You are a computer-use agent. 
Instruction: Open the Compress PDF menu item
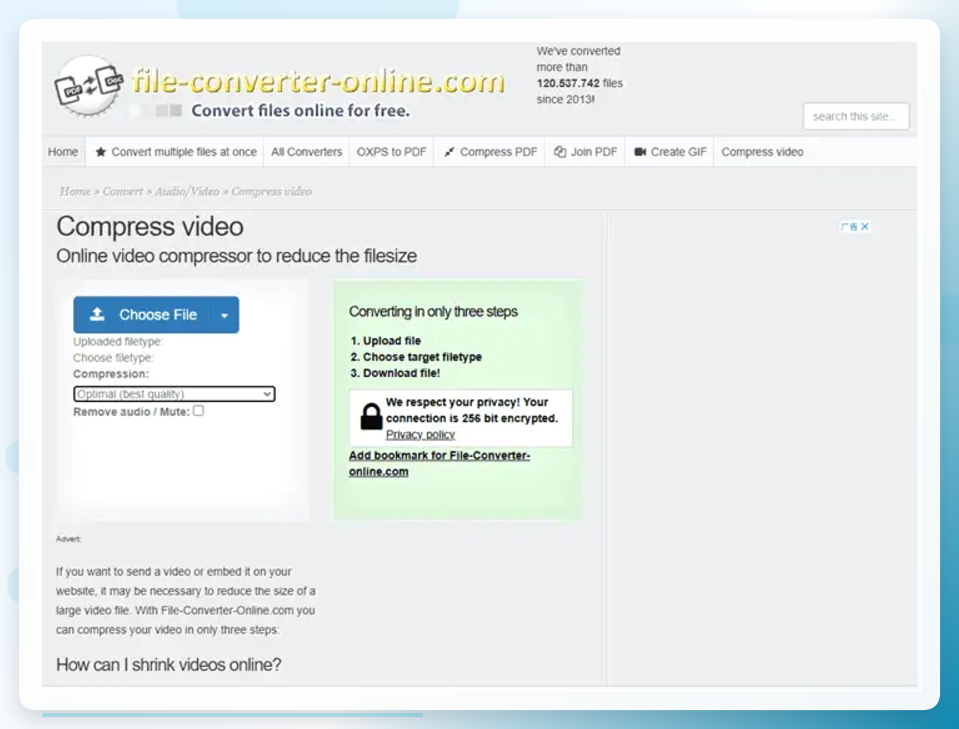[x=491, y=152]
